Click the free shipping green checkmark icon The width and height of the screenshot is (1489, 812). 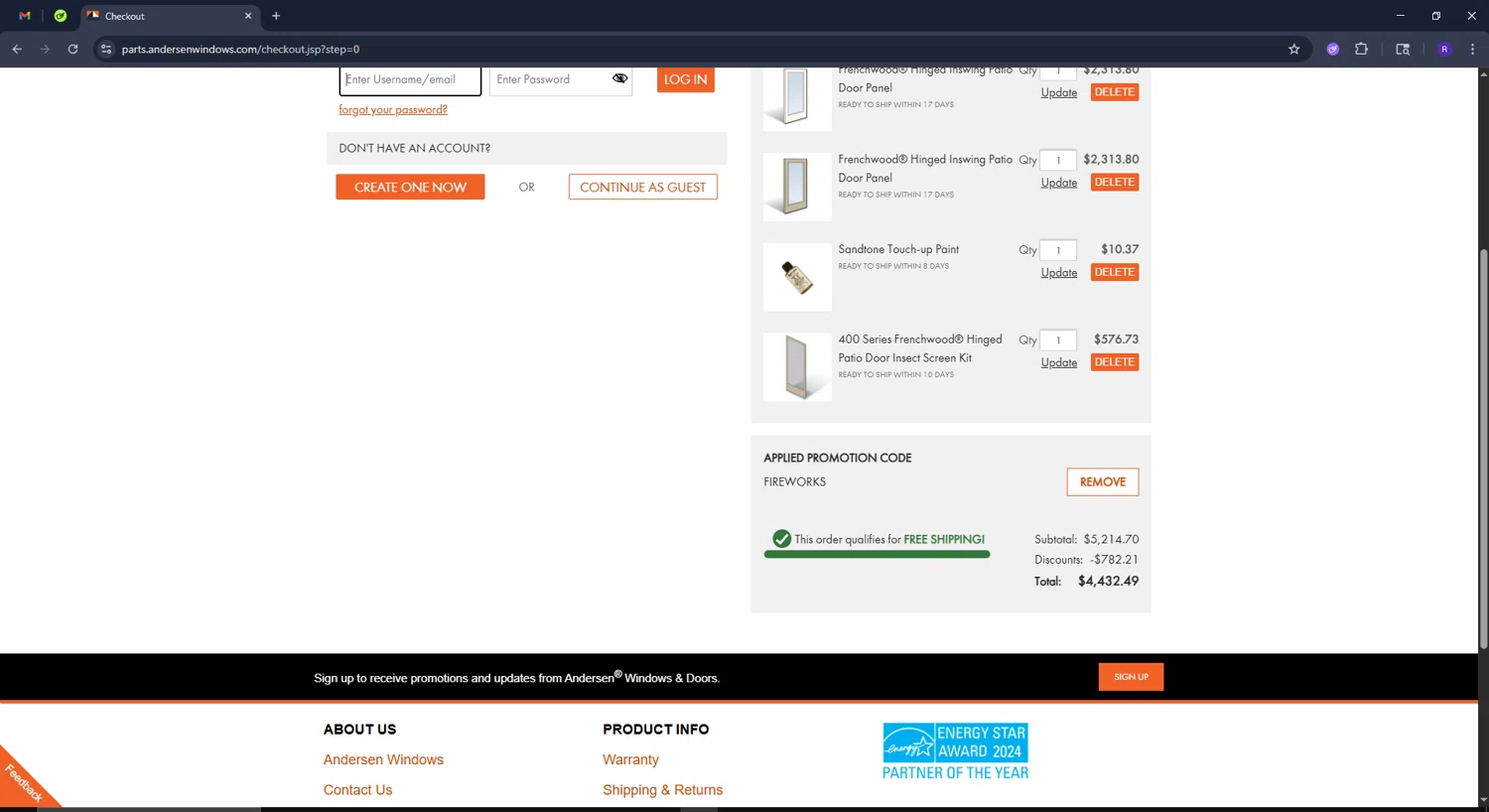pyautogui.click(x=782, y=538)
